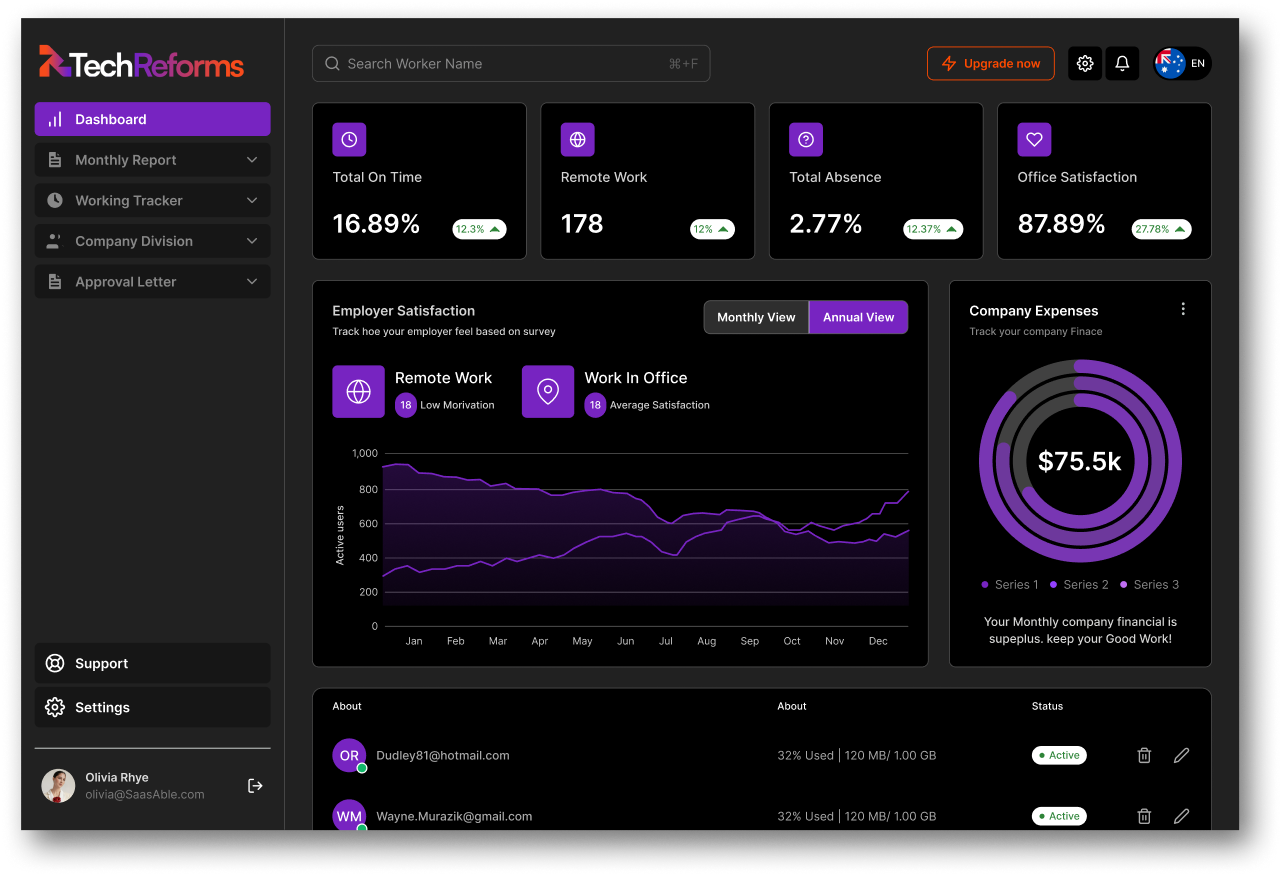
Task: Click the clock icon in Total On Time card
Action: 349,140
